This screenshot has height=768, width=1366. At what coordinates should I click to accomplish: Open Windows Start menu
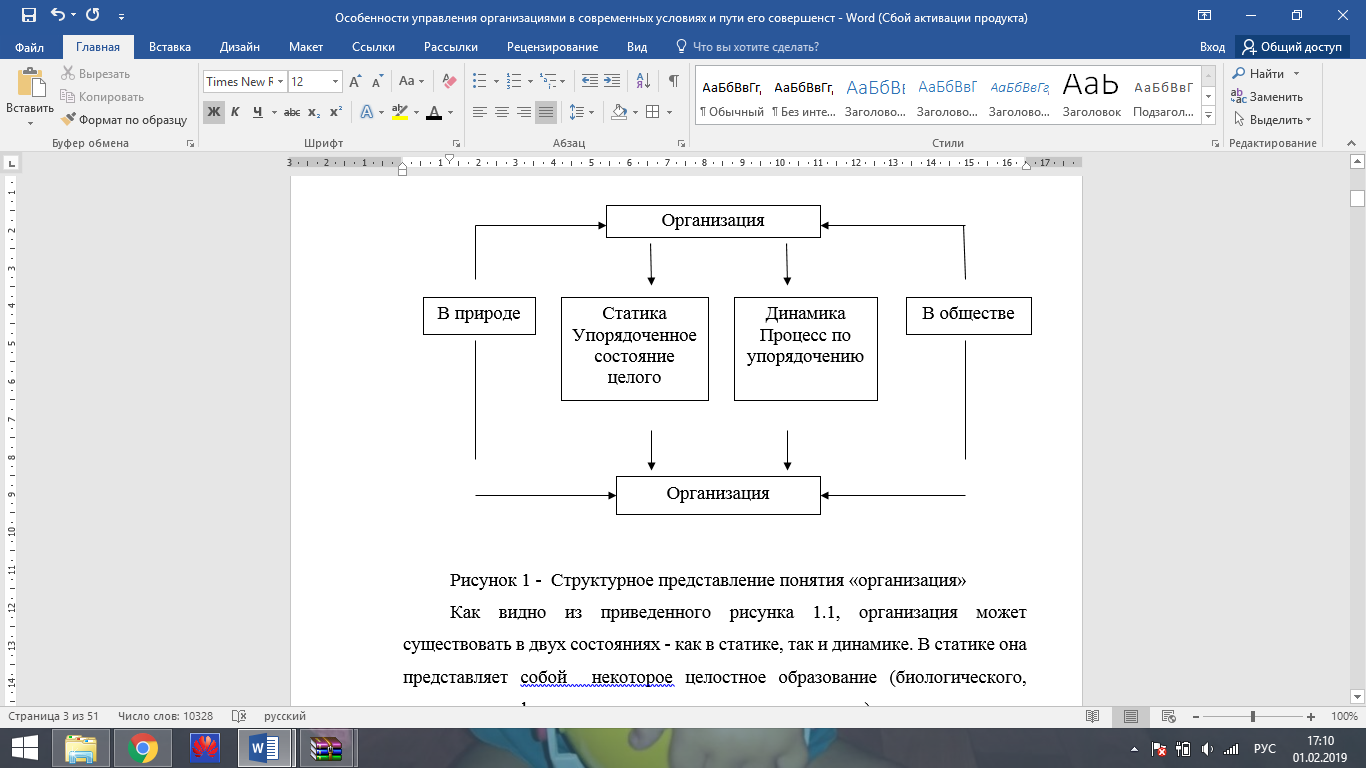[x=24, y=748]
